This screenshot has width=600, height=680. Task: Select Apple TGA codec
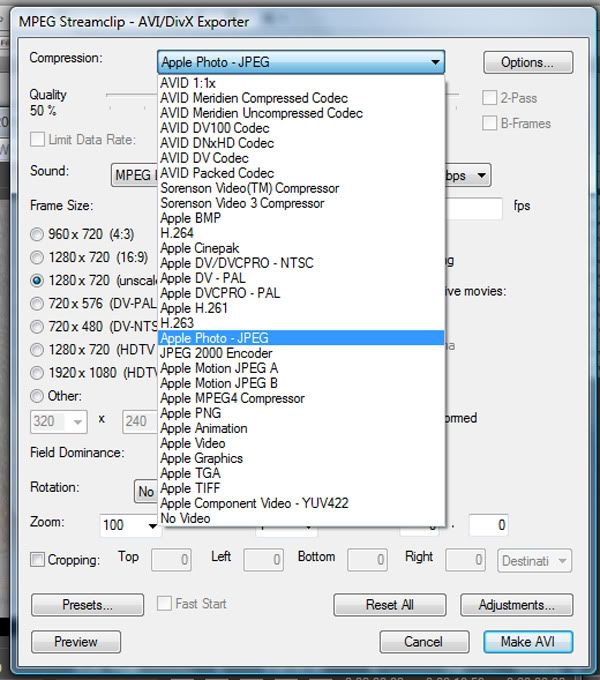[x=301, y=473]
